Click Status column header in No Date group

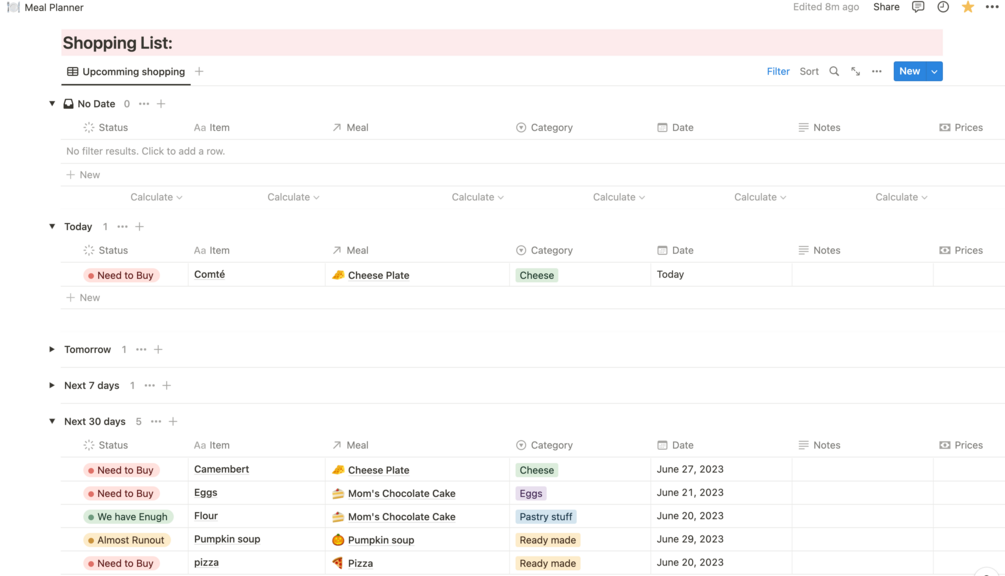click(106, 128)
